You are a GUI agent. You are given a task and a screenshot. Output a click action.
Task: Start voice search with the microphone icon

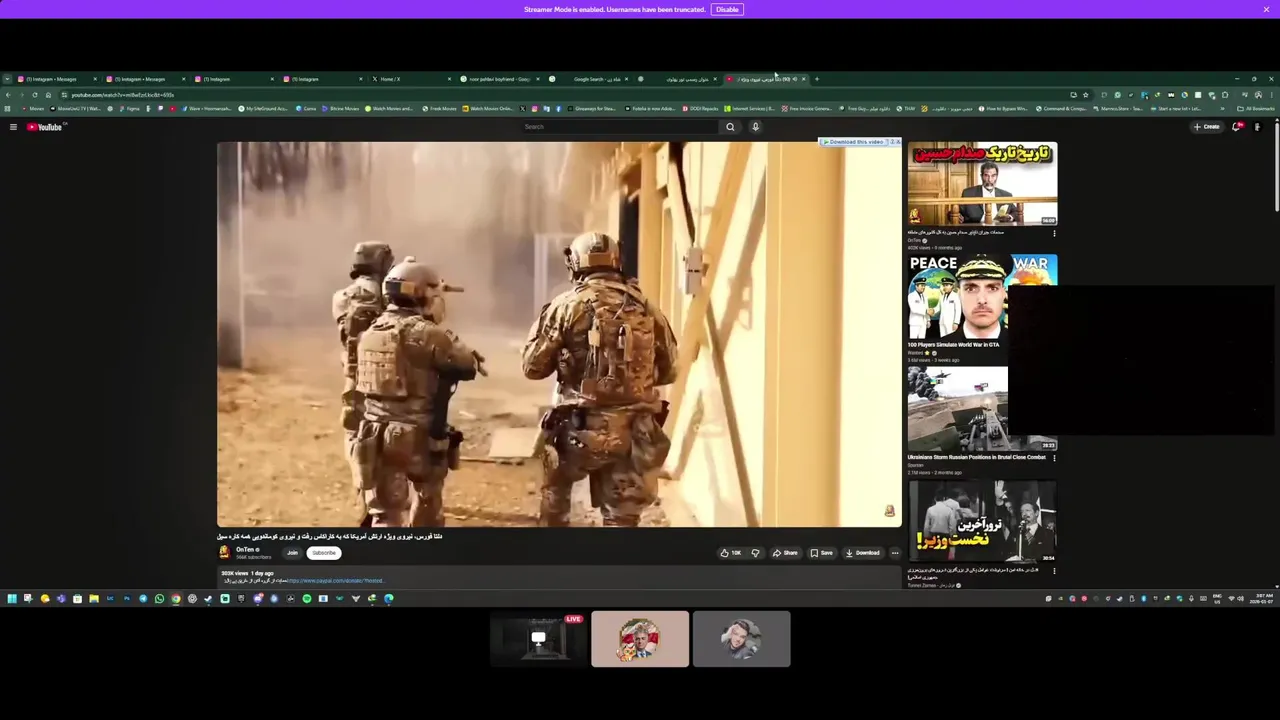tap(755, 127)
